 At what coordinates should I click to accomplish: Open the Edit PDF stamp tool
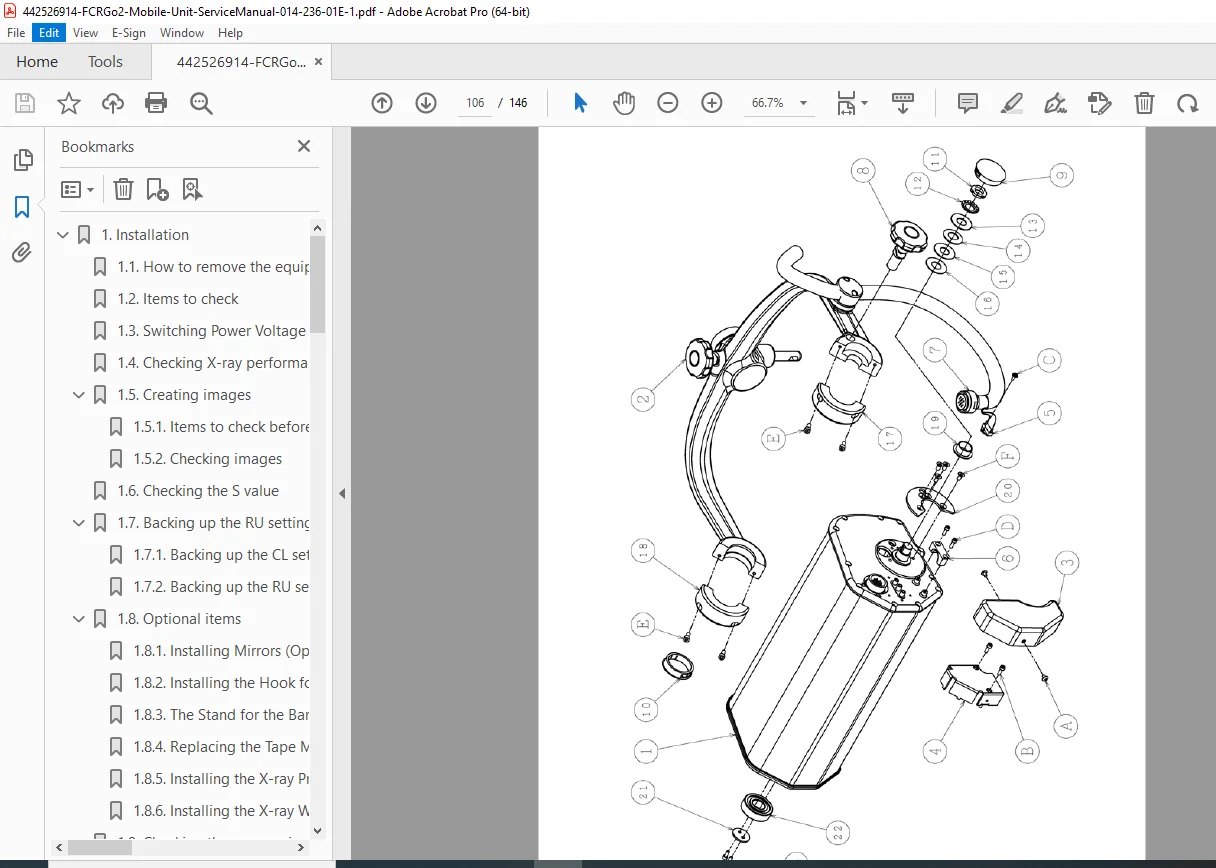1099,103
